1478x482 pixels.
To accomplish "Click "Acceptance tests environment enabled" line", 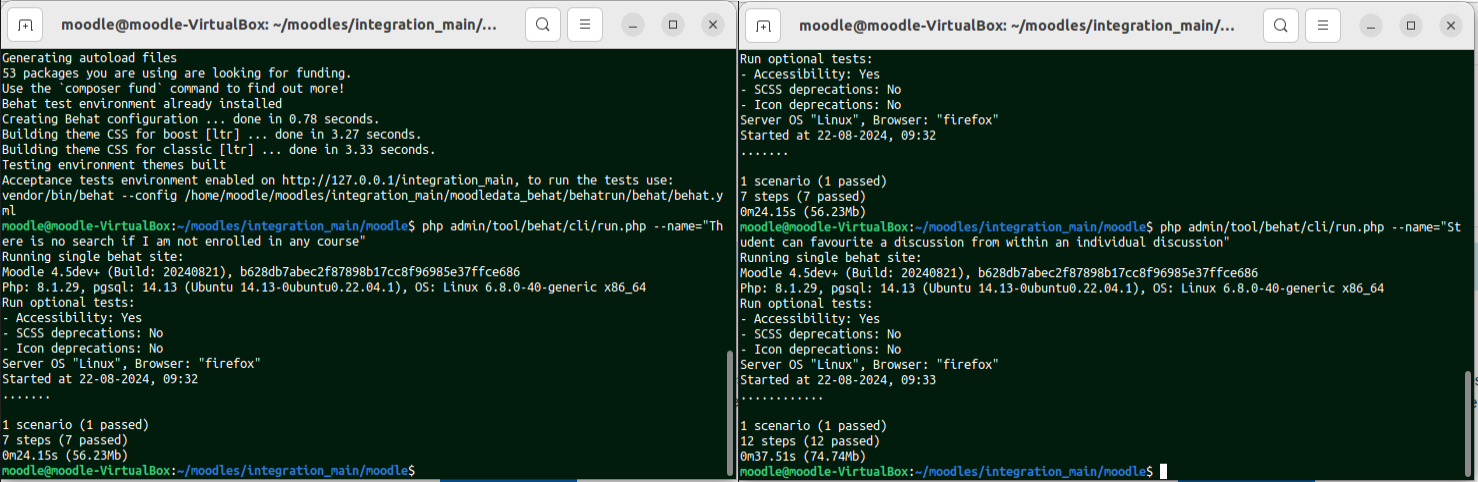I will click(x=338, y=180).
